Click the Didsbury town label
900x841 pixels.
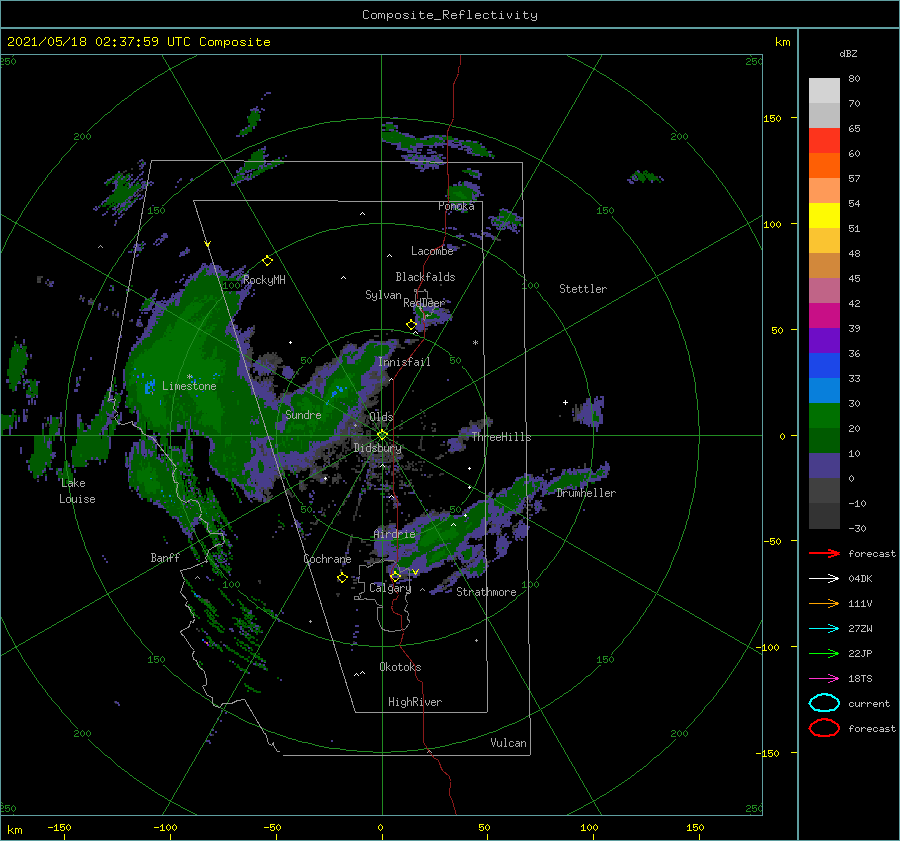coord(377,448)
